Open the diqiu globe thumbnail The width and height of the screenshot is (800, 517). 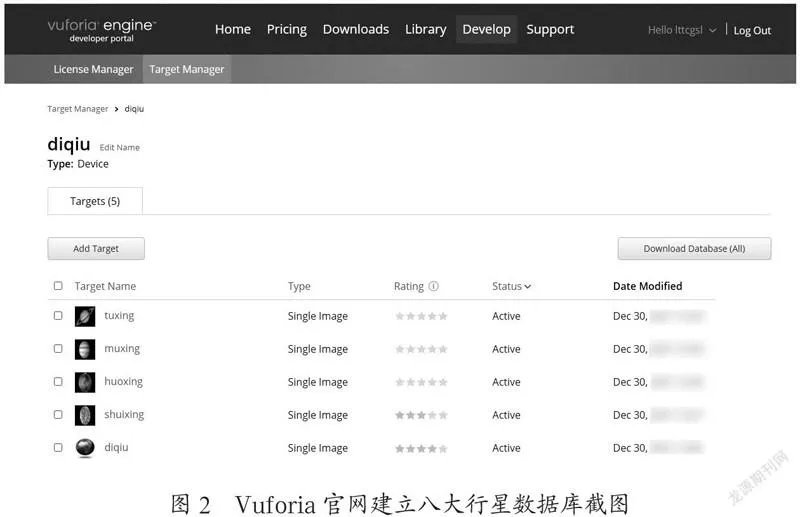point(85,448)
